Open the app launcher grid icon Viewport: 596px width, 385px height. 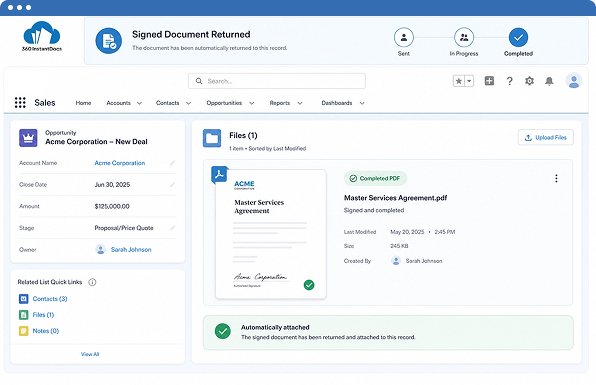pyautogui.click(x=20, y=103)
